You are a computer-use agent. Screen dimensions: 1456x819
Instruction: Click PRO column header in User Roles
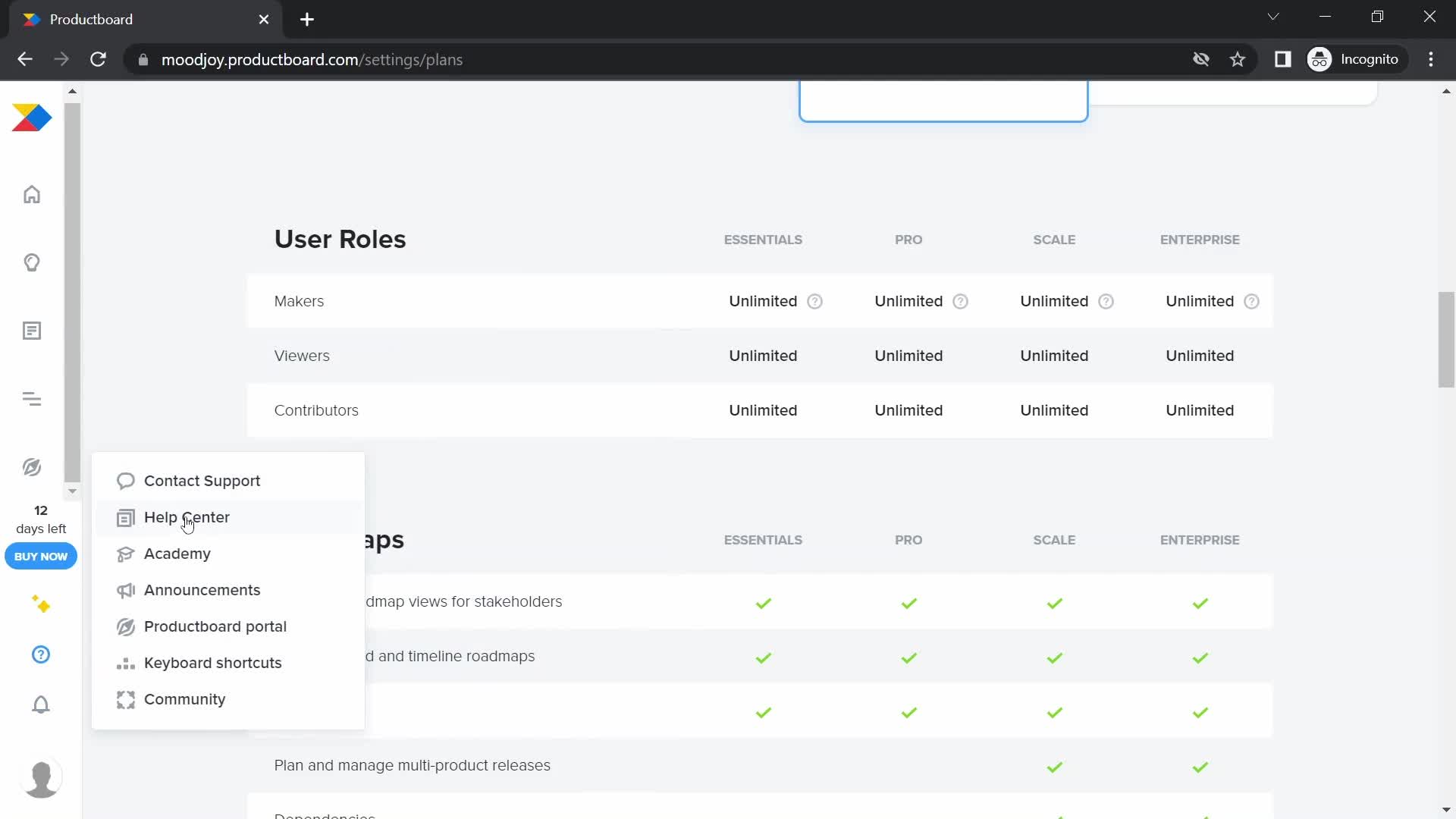tap(908, 240)
